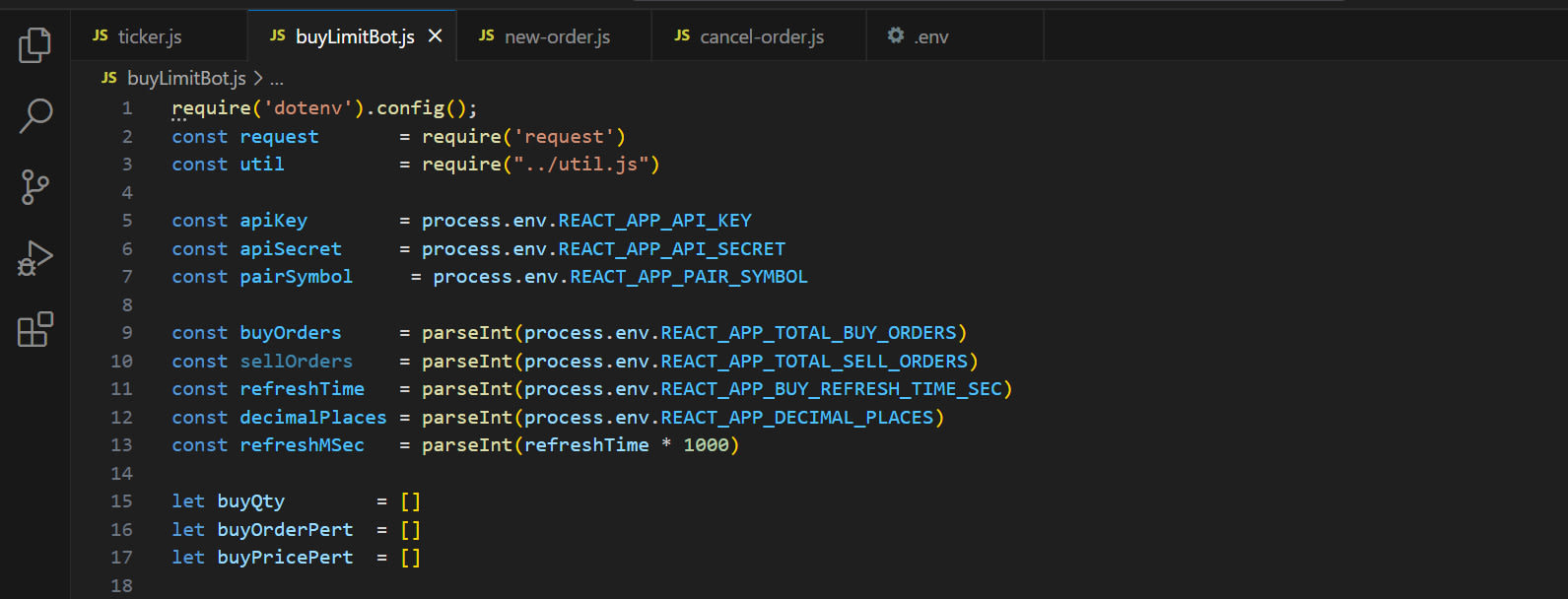Switch to the ticker.js tab
1568x599 pixels.
[x=150, y=36]
